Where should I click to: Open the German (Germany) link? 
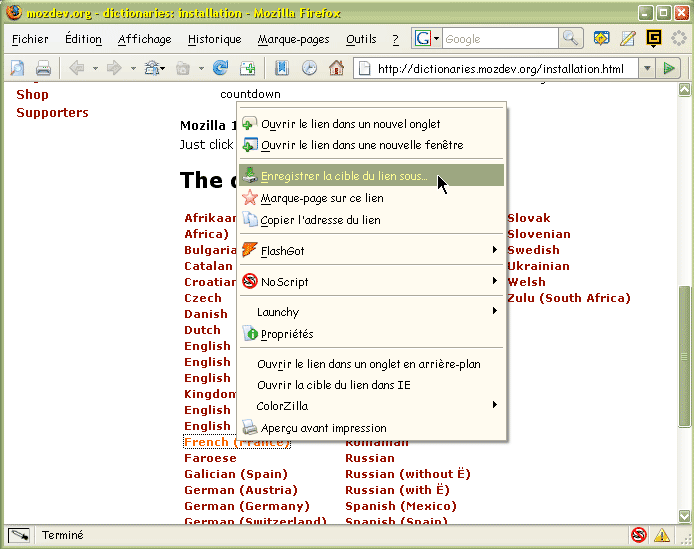247,506
